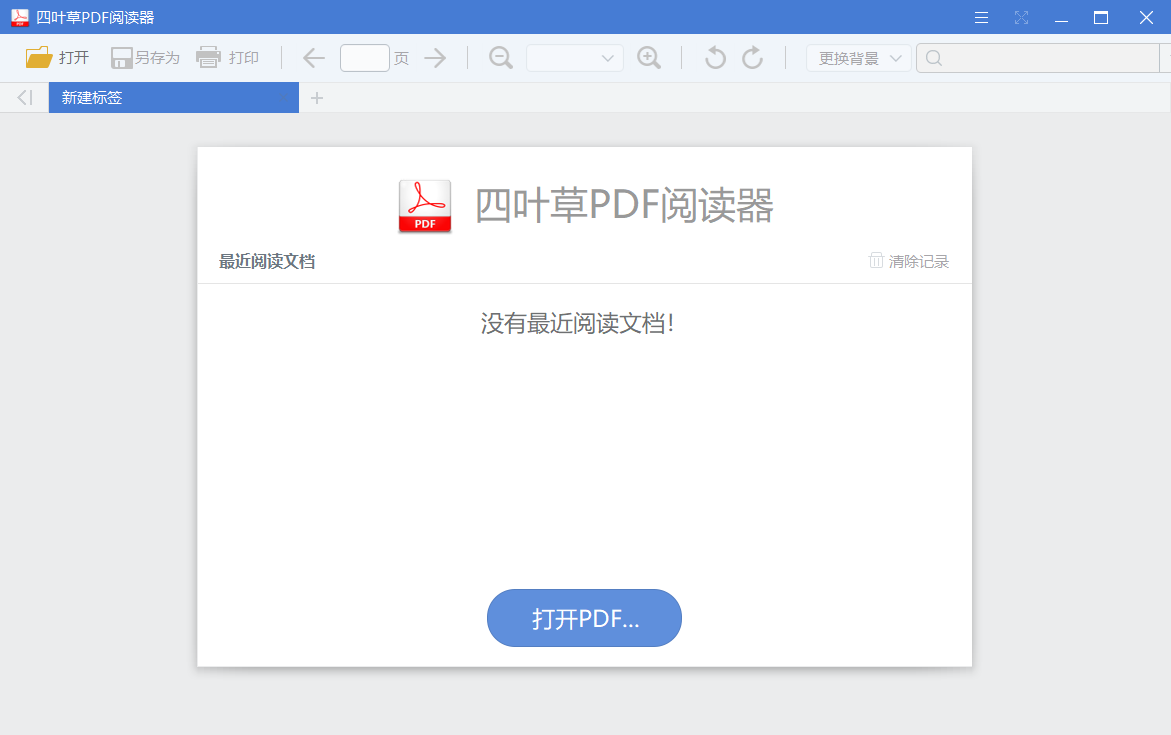Click the page number input field

click(x=365, y=57)
